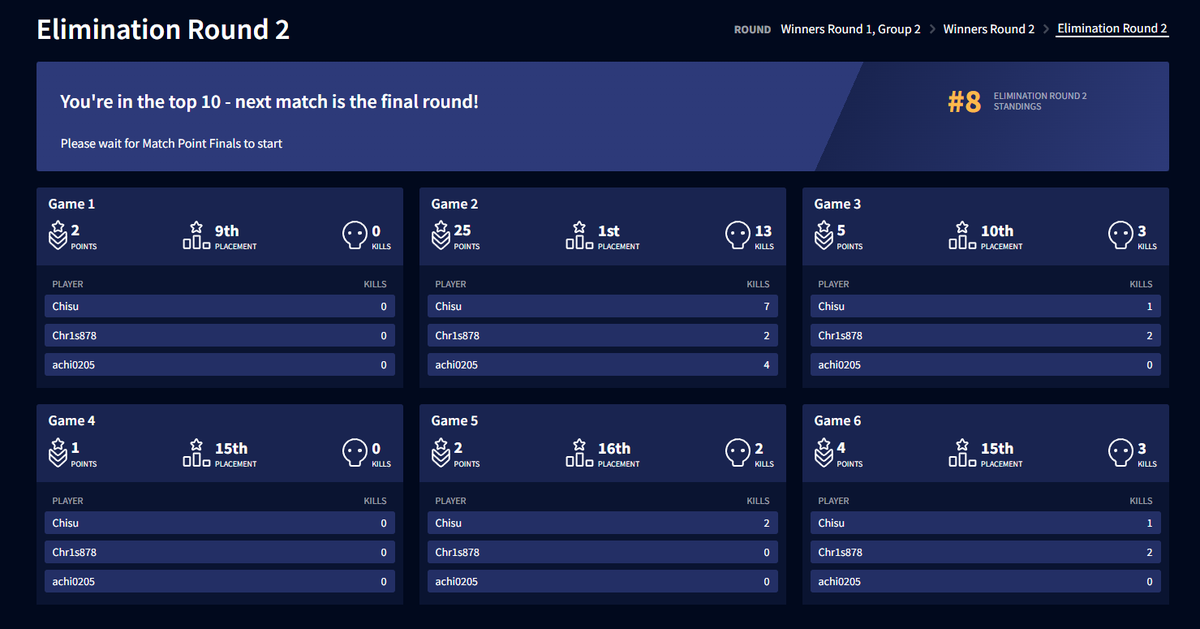Select the Game 5 card title
1200x629 pixels.
(x=455, y=421)
